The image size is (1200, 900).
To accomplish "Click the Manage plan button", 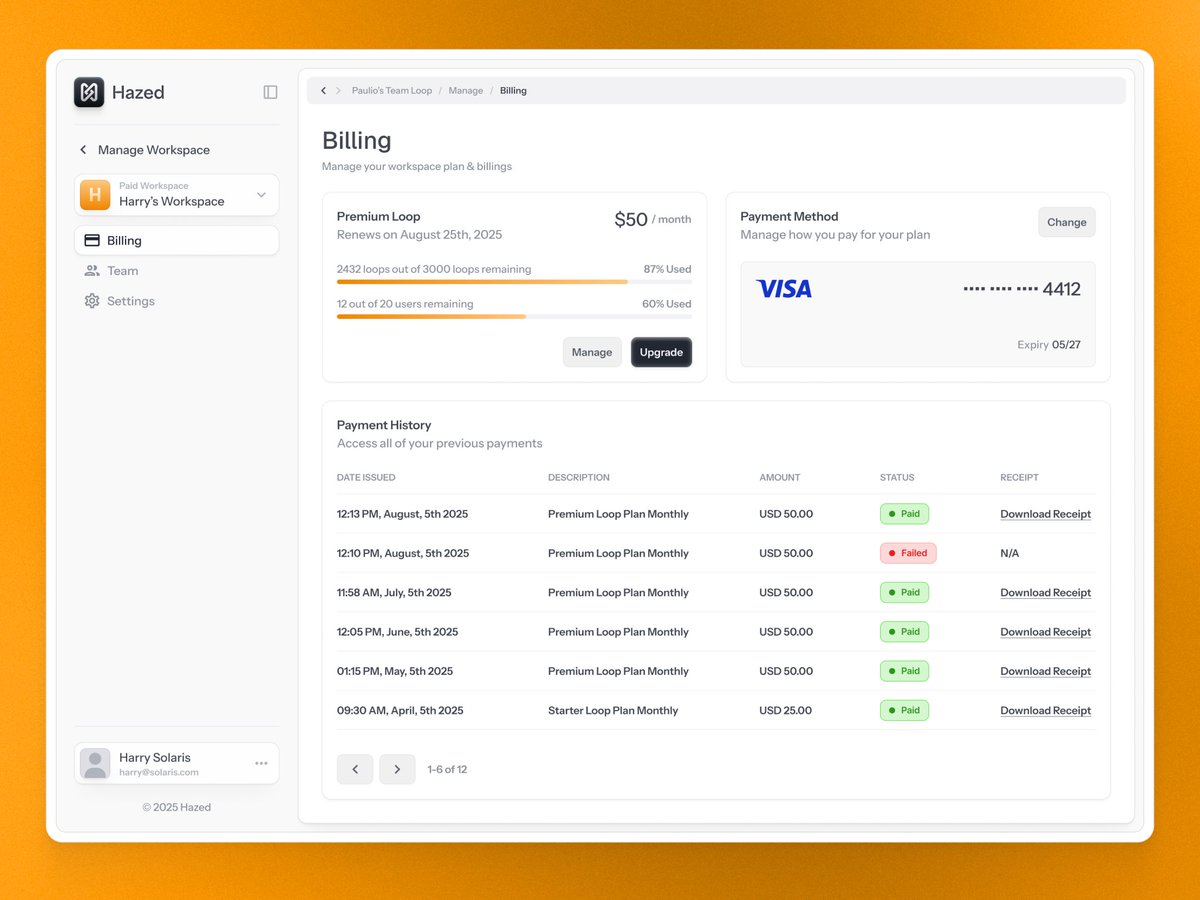I will click(x=592, y=352).
